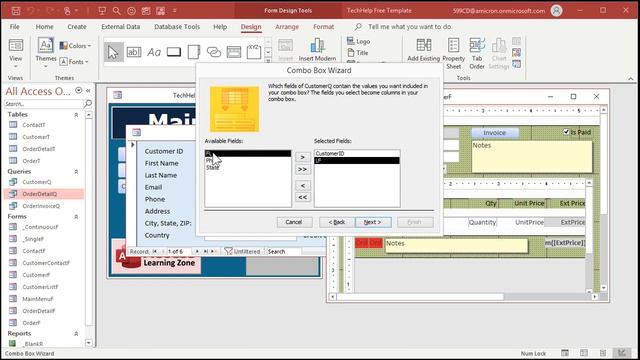Image resolution: width=640 pixels, height=360 pixels.
Task: Switch to the External Data tab
Action: [x=120, y=27]
